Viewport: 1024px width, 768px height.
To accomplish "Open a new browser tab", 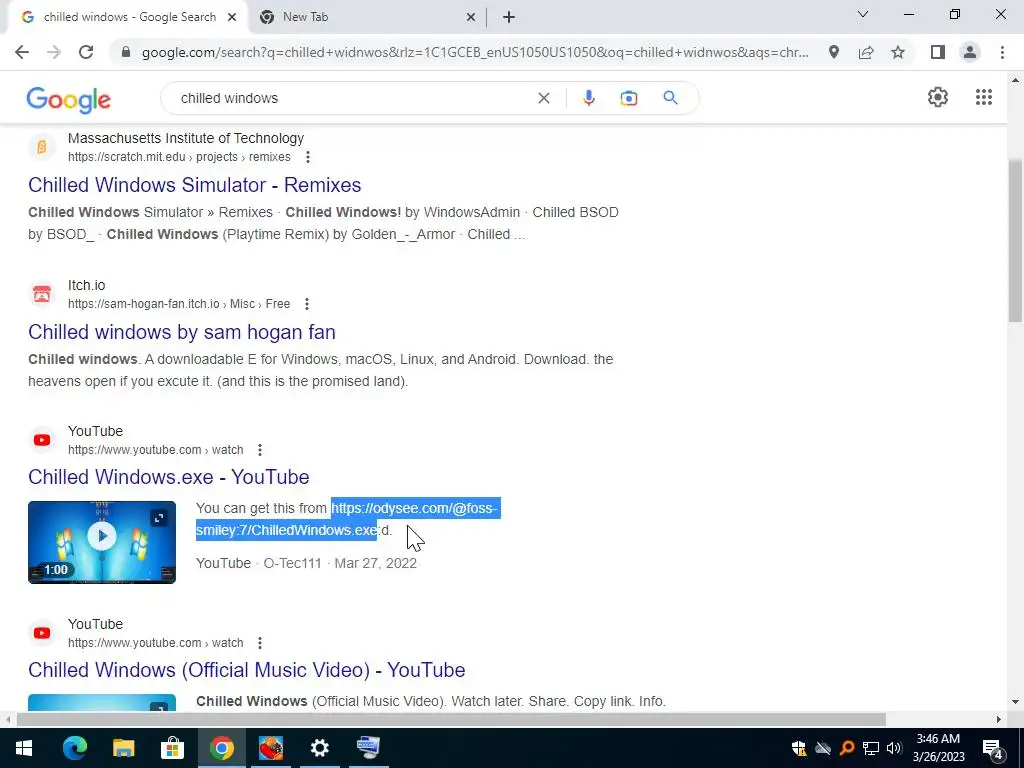I will coord(509,18).
